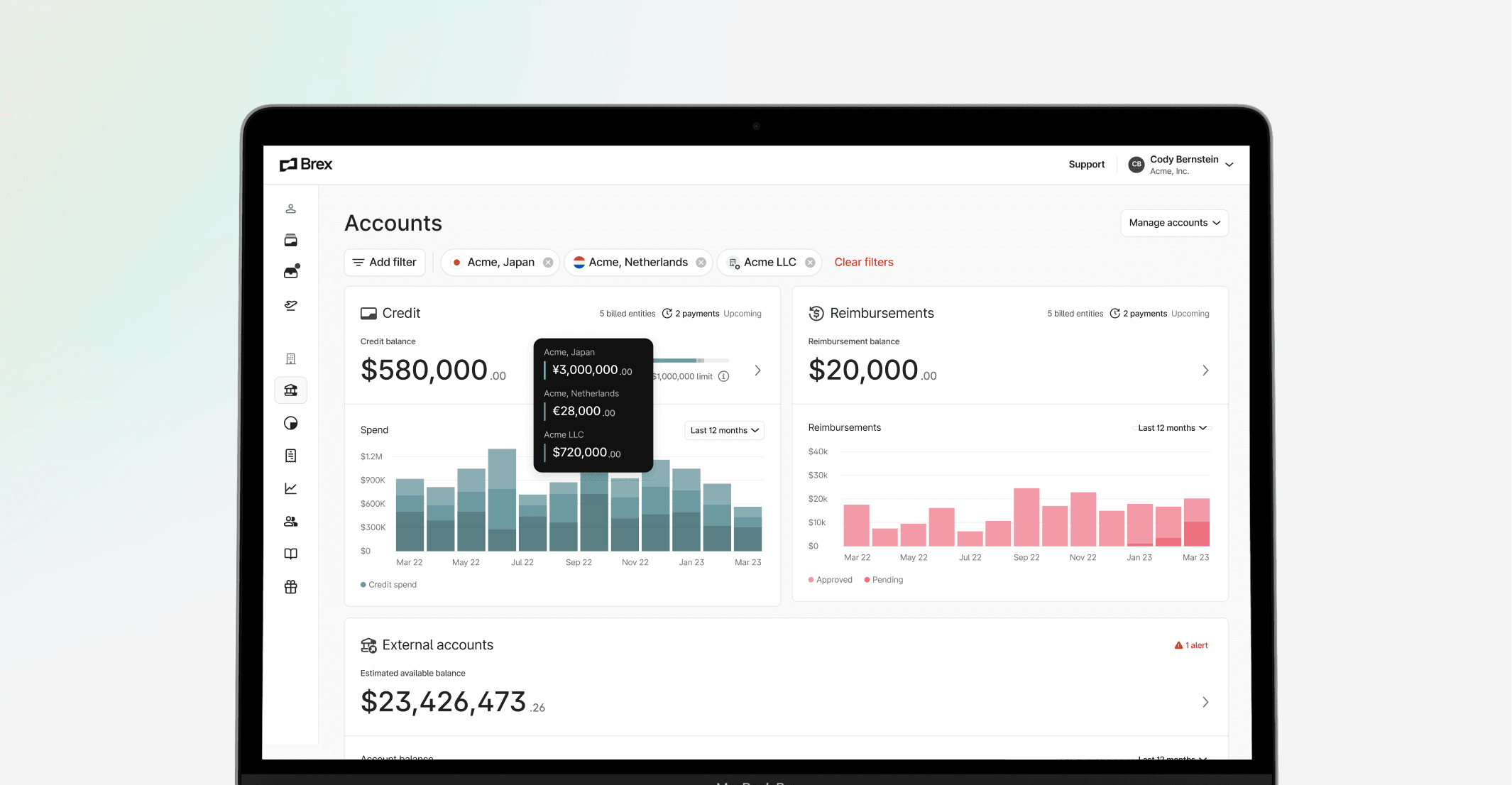Select the Acme LLC filter chip

pyautogui.click(x=769, y=263)
